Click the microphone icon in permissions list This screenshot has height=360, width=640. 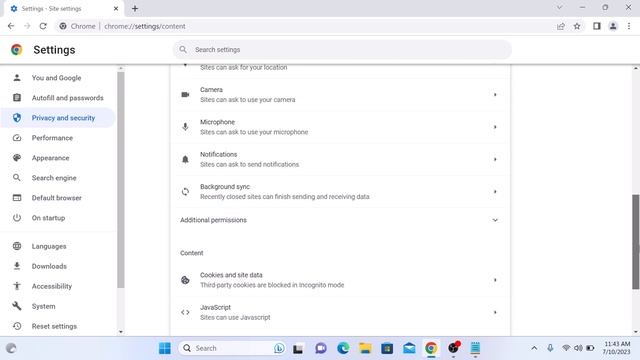tap(185, 127)
